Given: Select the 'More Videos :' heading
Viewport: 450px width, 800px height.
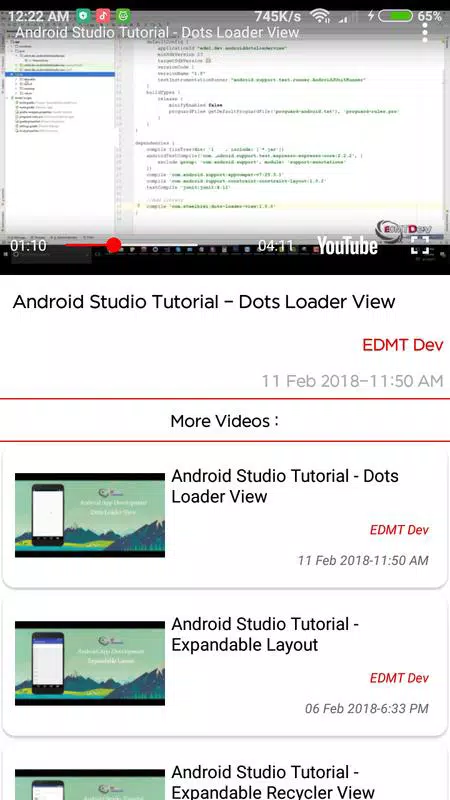Looking at the screenshot, I should pyautogui.click(x=225, y=421).
